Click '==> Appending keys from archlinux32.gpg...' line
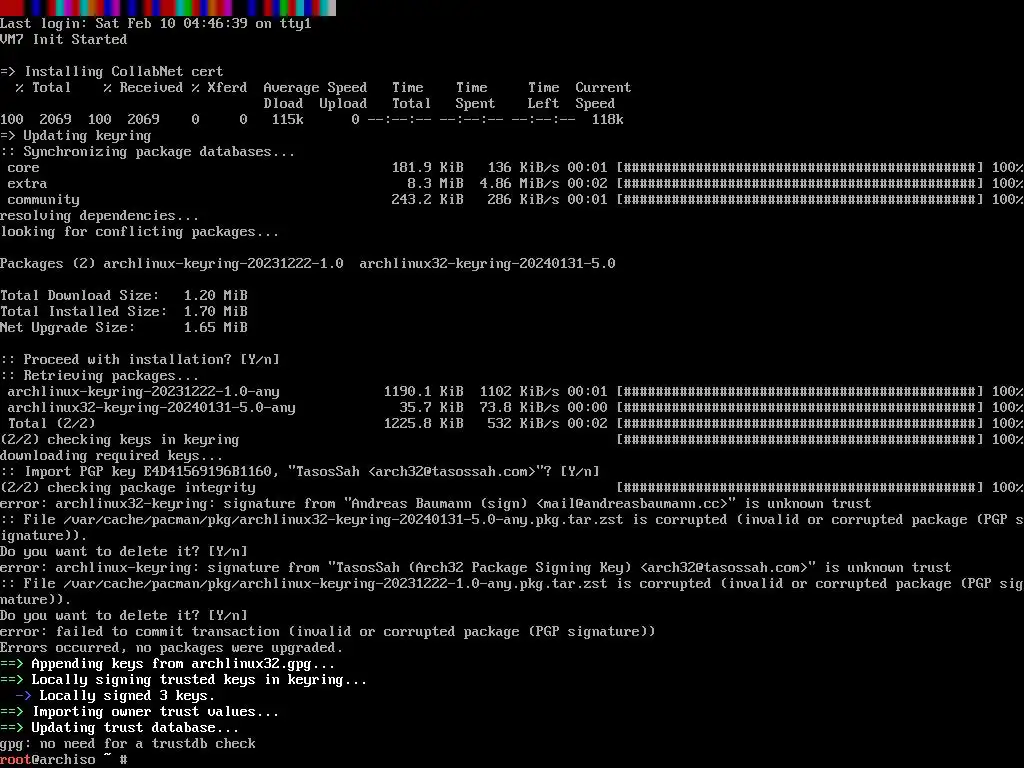 pos(168,664)
